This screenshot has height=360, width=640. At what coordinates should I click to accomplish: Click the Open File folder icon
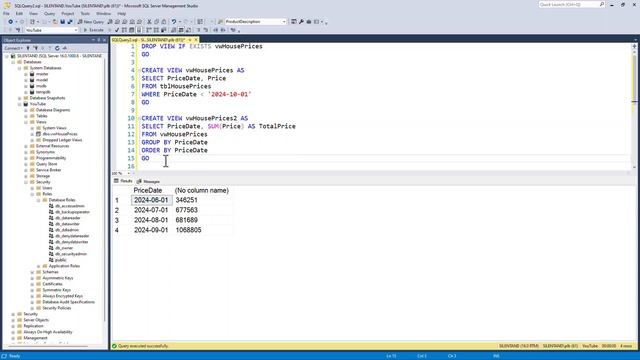(55, 22)
